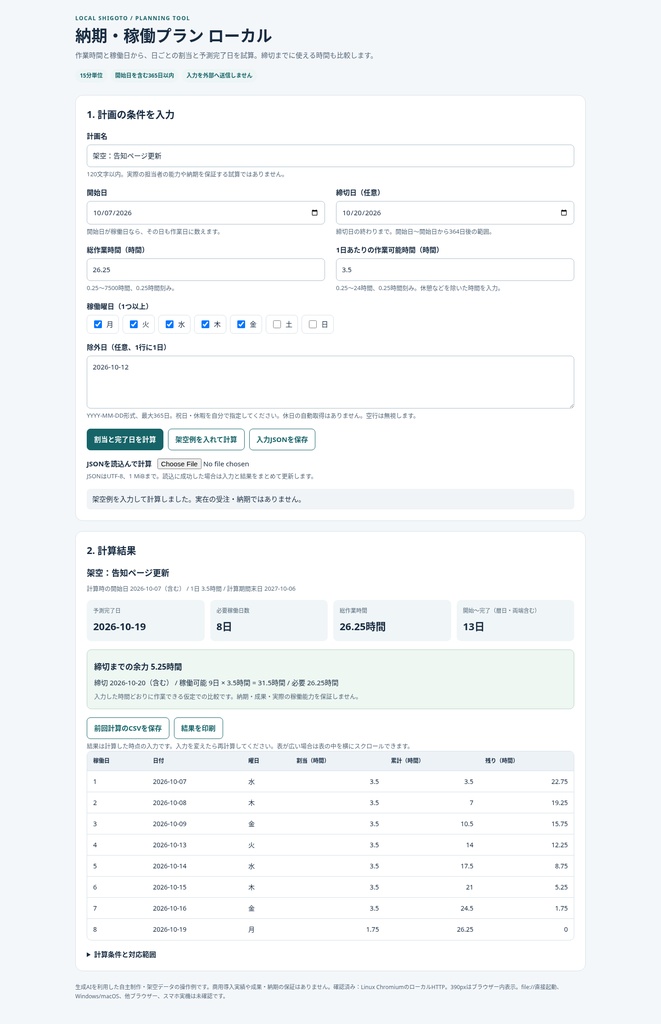Focus the 締切日 date field
The image size is (661, 1024).
pyautogui.click(x=455, y=213)
